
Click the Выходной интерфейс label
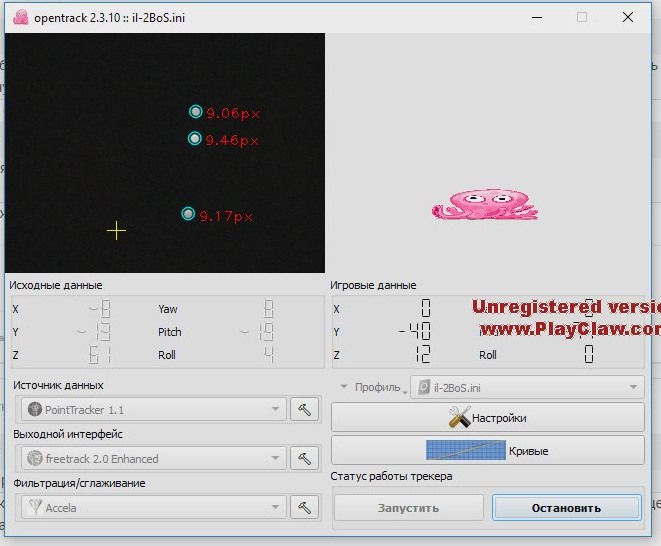(x=68, y=434)
